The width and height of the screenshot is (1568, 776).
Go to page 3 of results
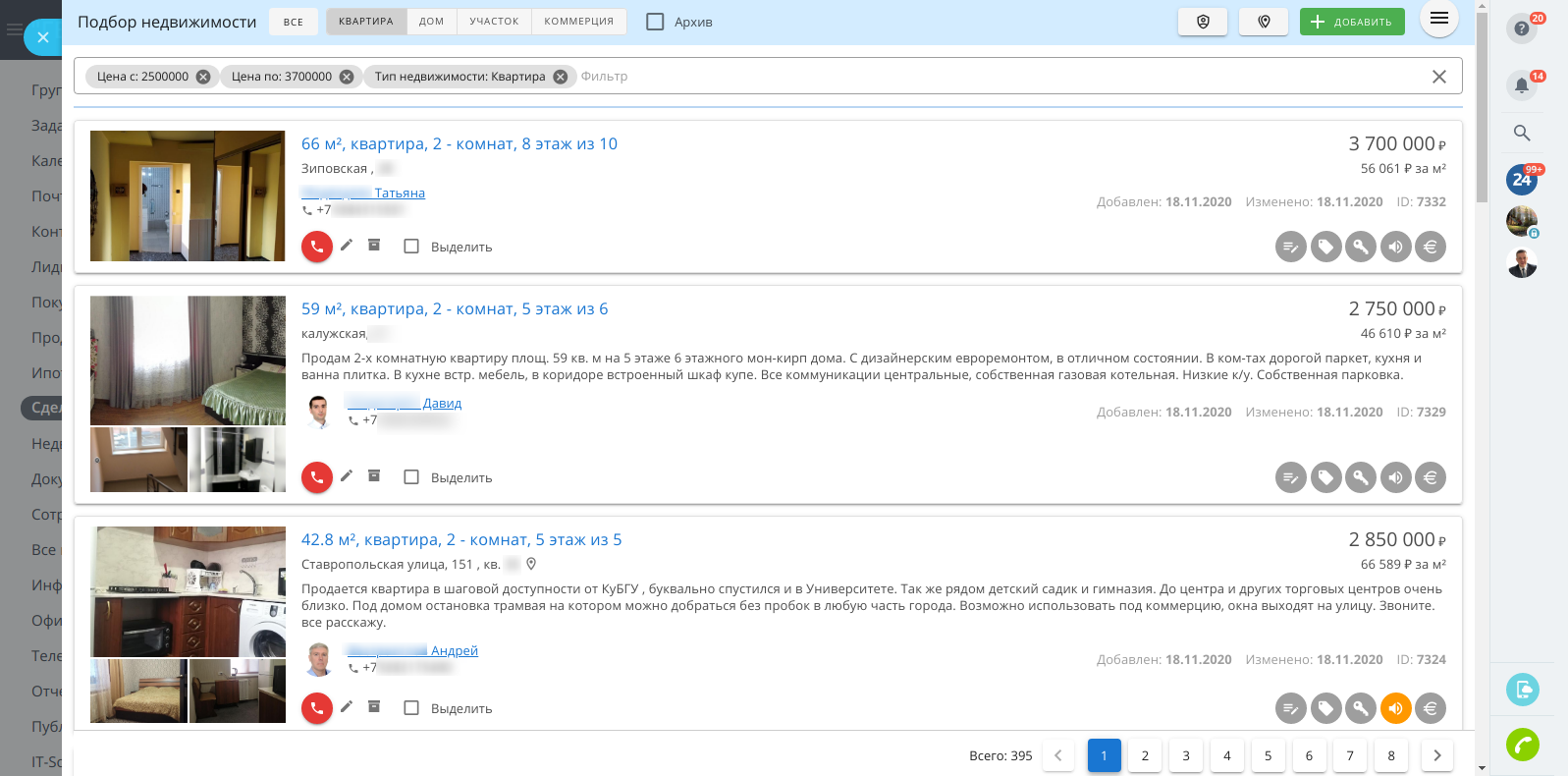(1186, 755)
